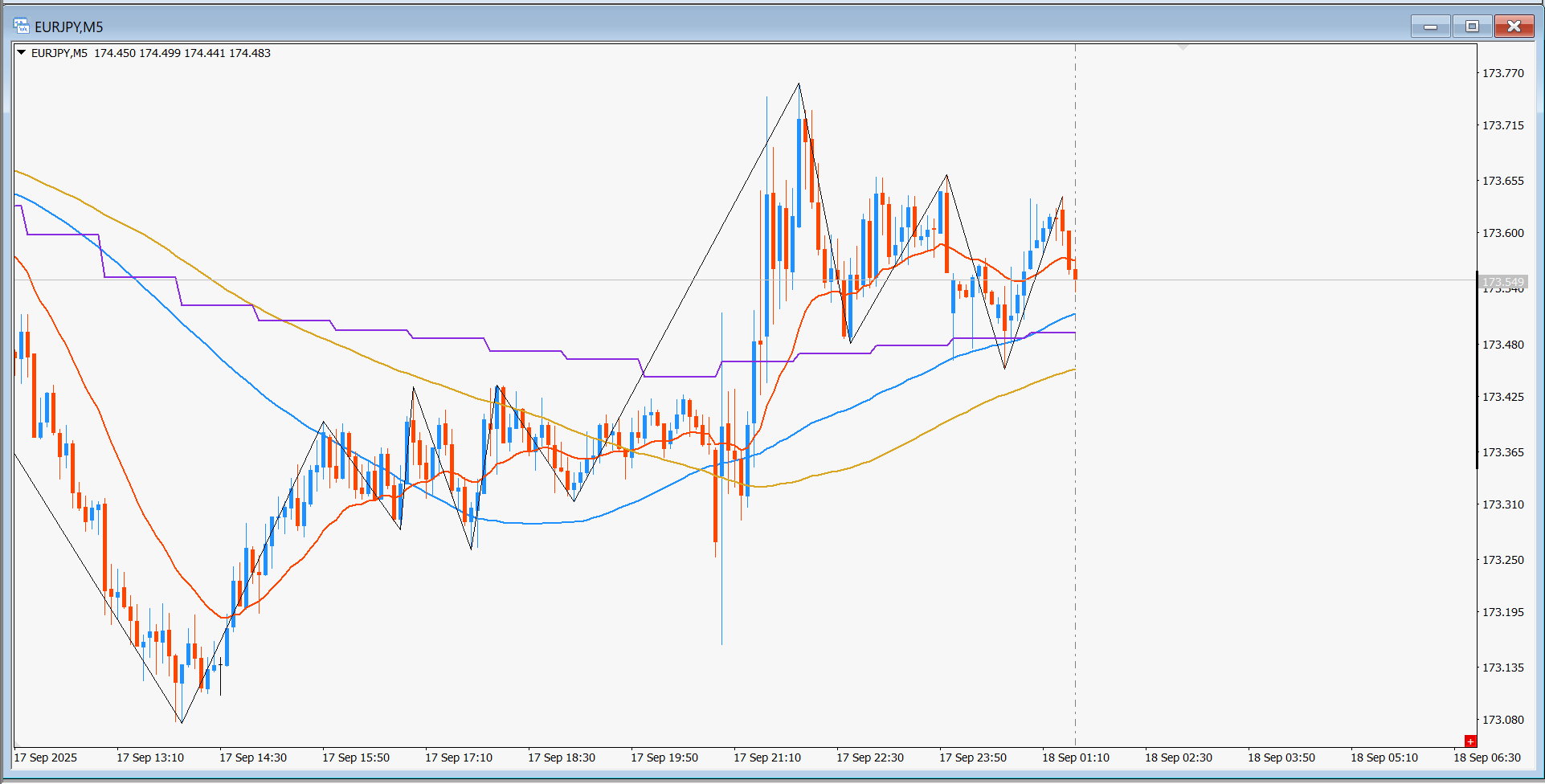The image size is (1545, 784).
Task: Click the 17 Sep 21:10 time label
Action: (x=767, y=757)
